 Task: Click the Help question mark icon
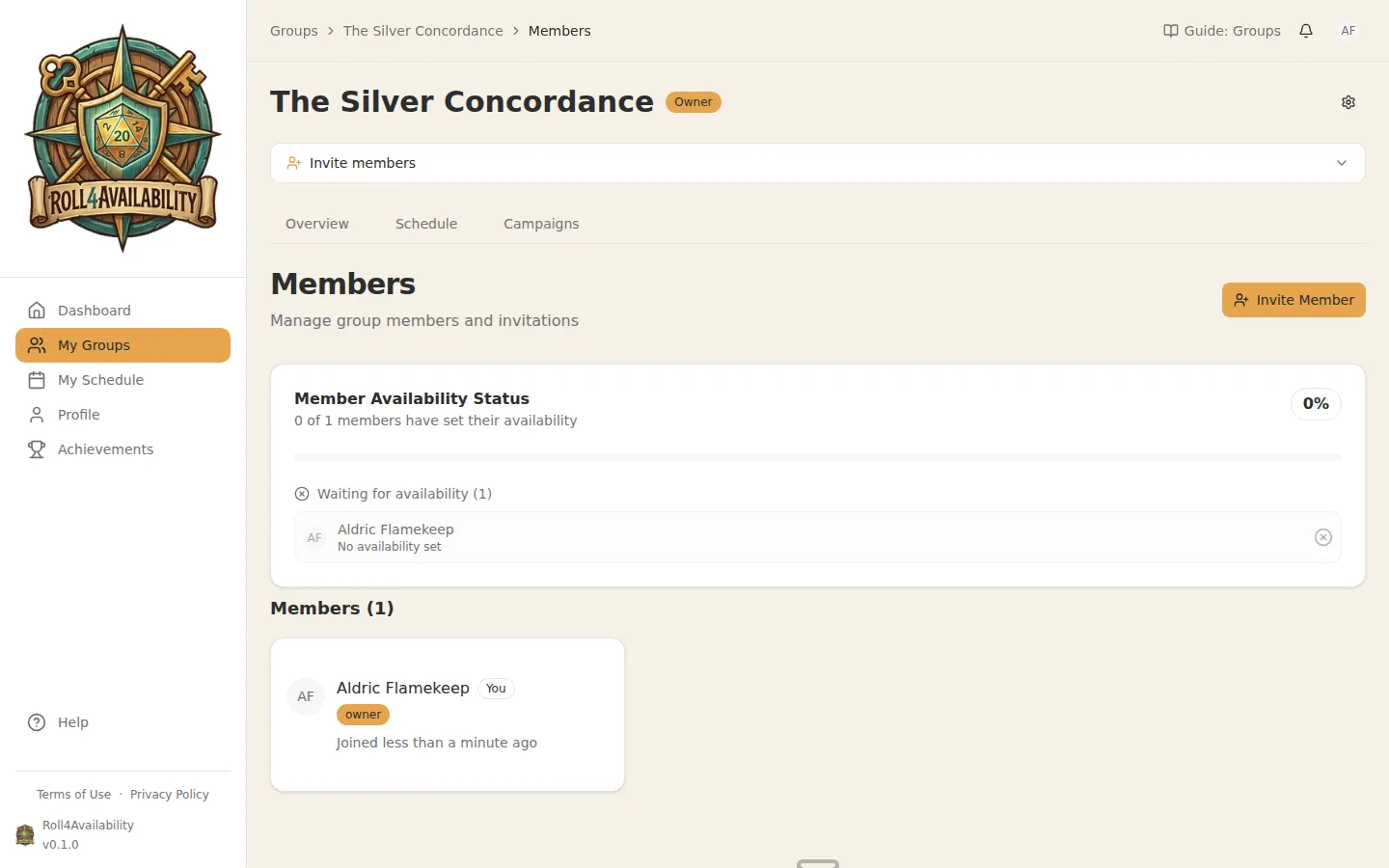(36, 721)
